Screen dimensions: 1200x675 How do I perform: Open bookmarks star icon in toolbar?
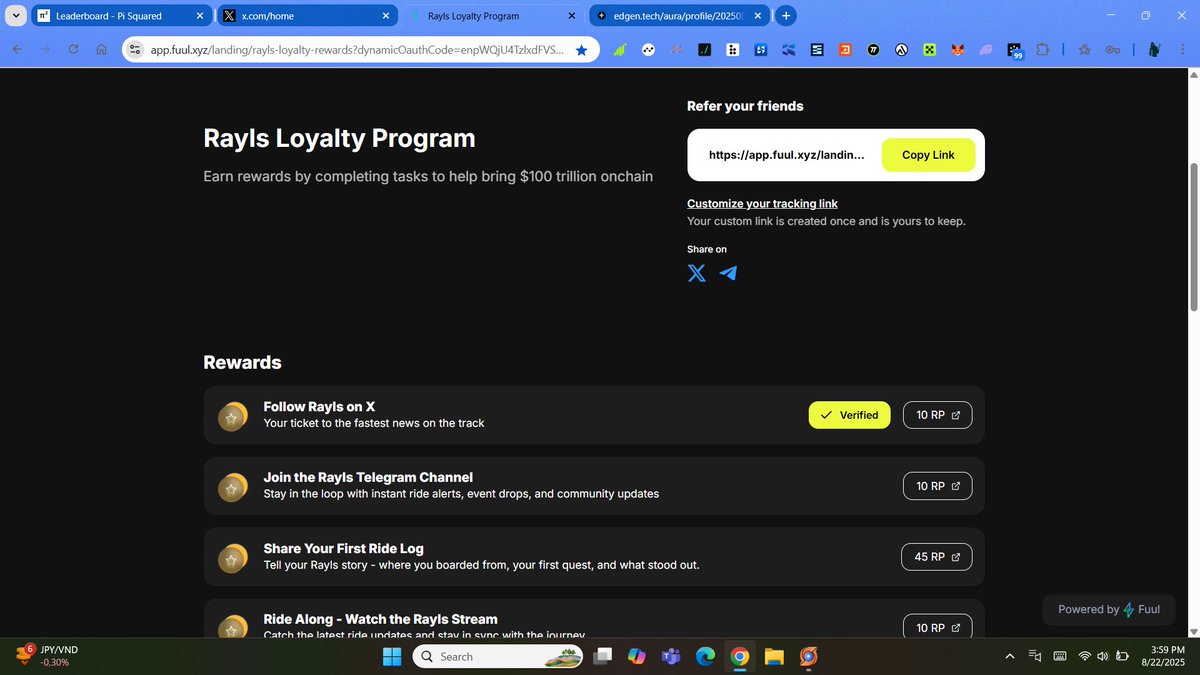pyautogui.click(x=1085, y=49)
